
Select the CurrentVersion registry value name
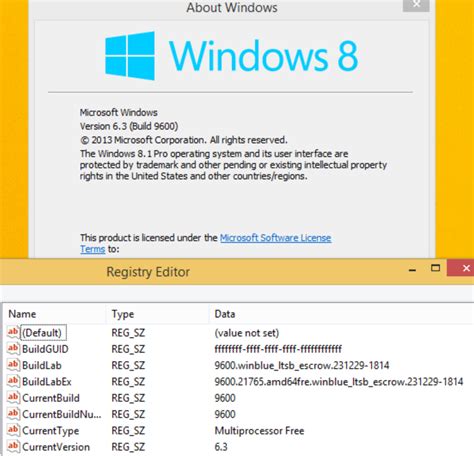click(56, 447)
